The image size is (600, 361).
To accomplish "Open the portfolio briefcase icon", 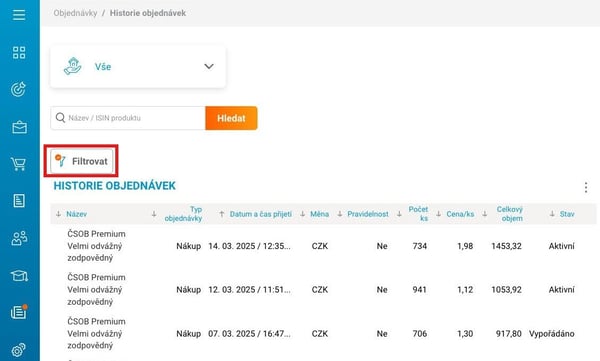I will click(19, 127).
